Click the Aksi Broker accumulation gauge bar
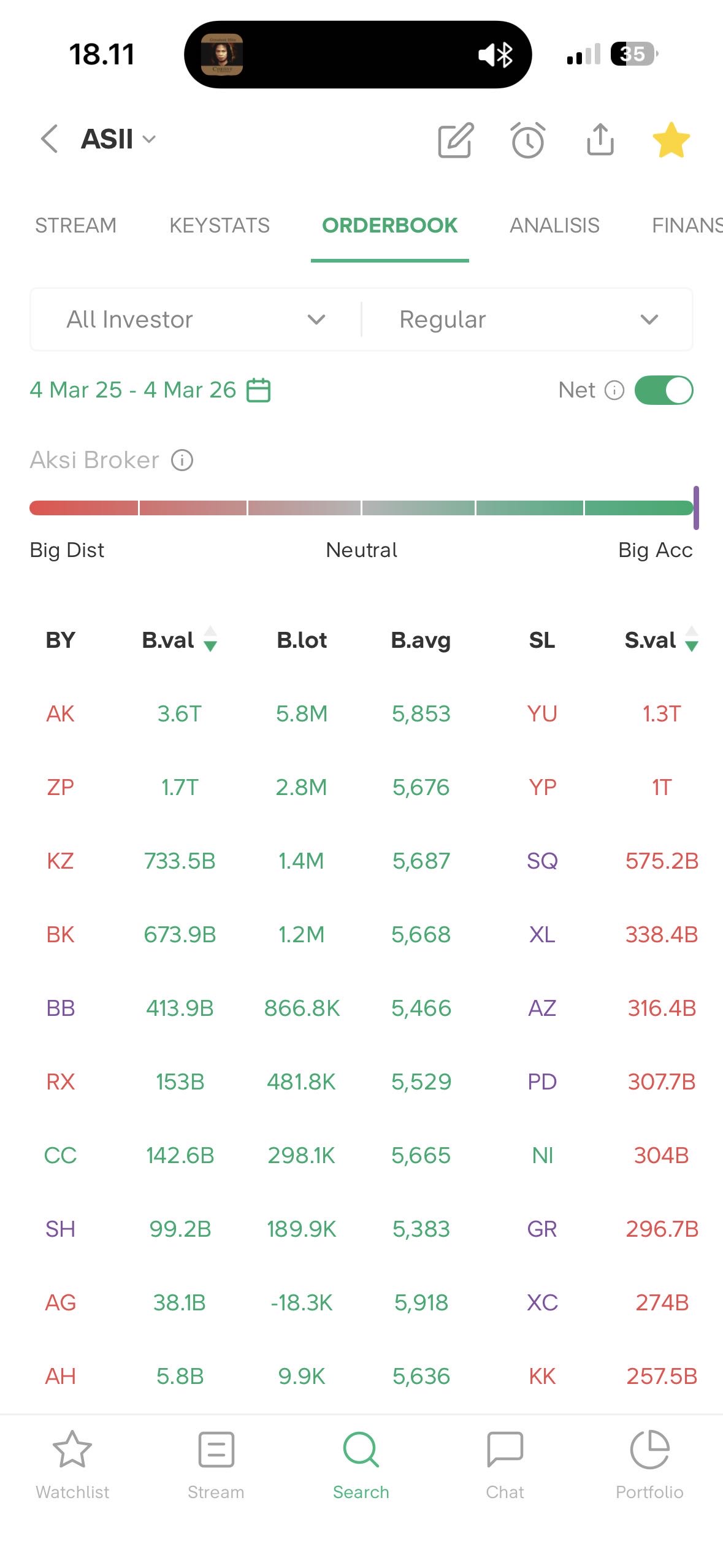The height and width of the screenshot is (1568, 723). [361, 508]
